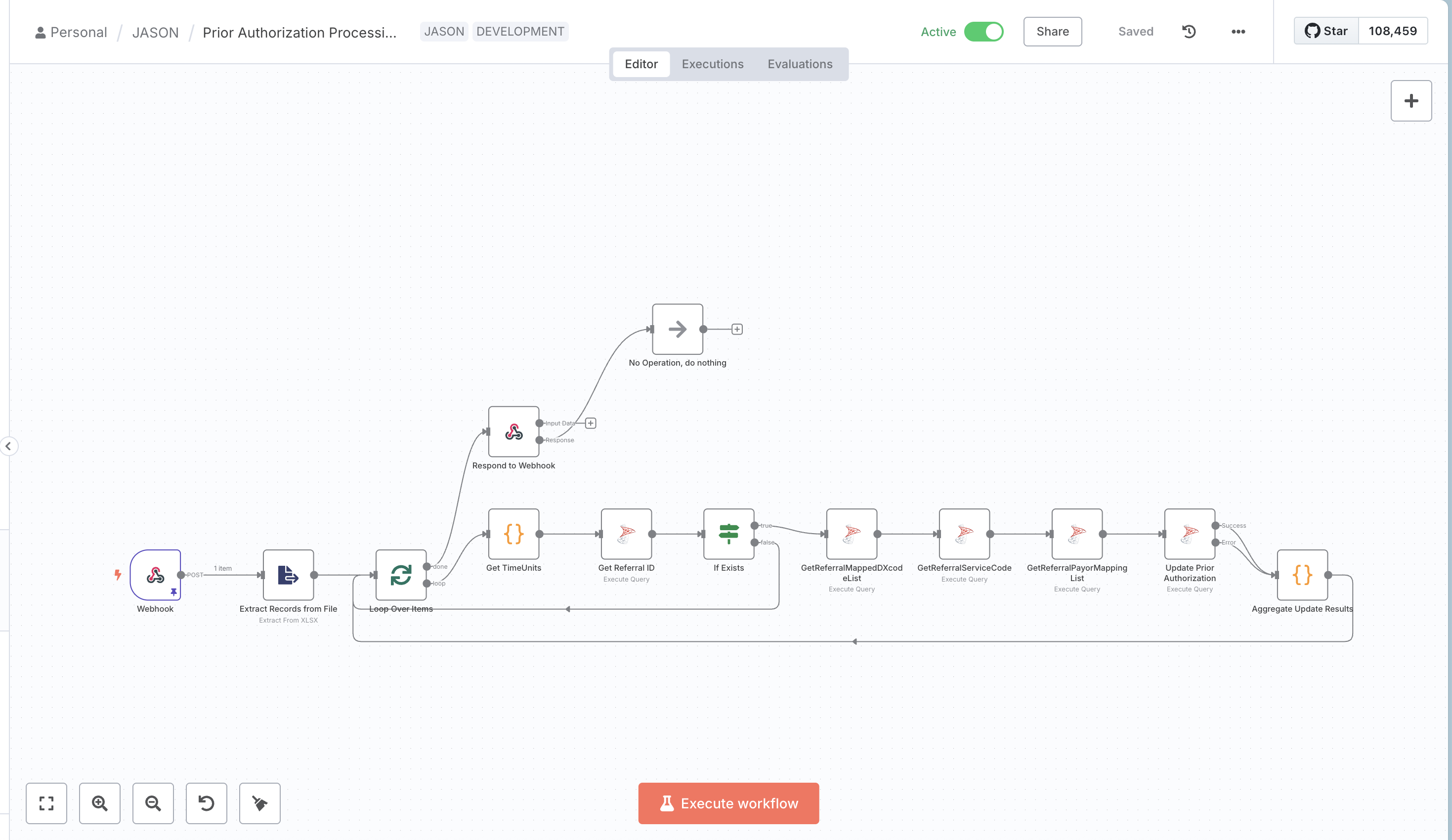This screenshot has width=1452, height=840.
Task: Open the Evaluations tab
Action: pos(800,64)
